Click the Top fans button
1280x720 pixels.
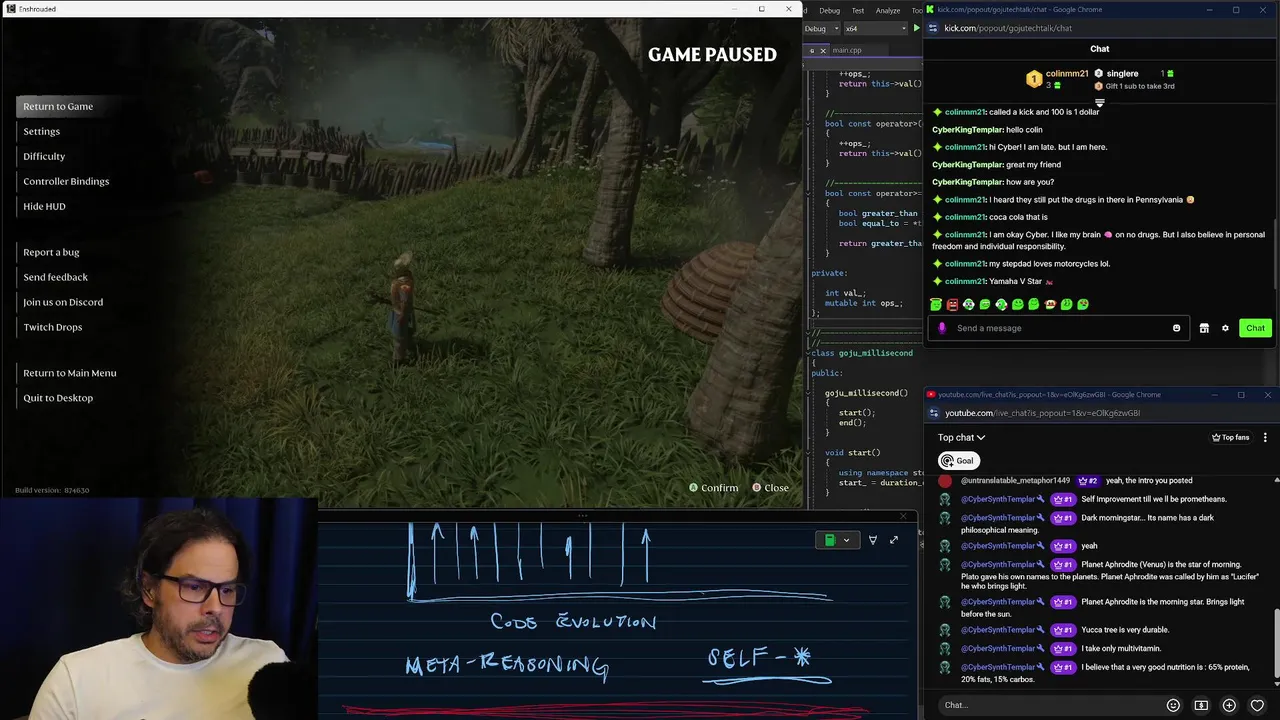point(1230,437)
